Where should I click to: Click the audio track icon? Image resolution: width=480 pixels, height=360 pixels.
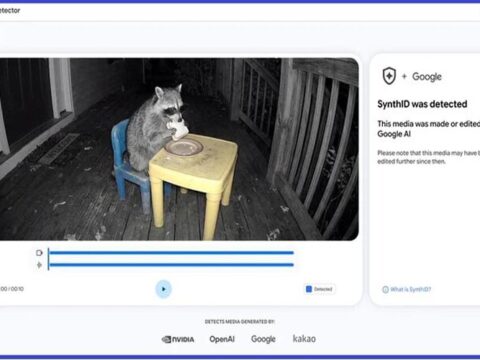(x=39, y=265)
